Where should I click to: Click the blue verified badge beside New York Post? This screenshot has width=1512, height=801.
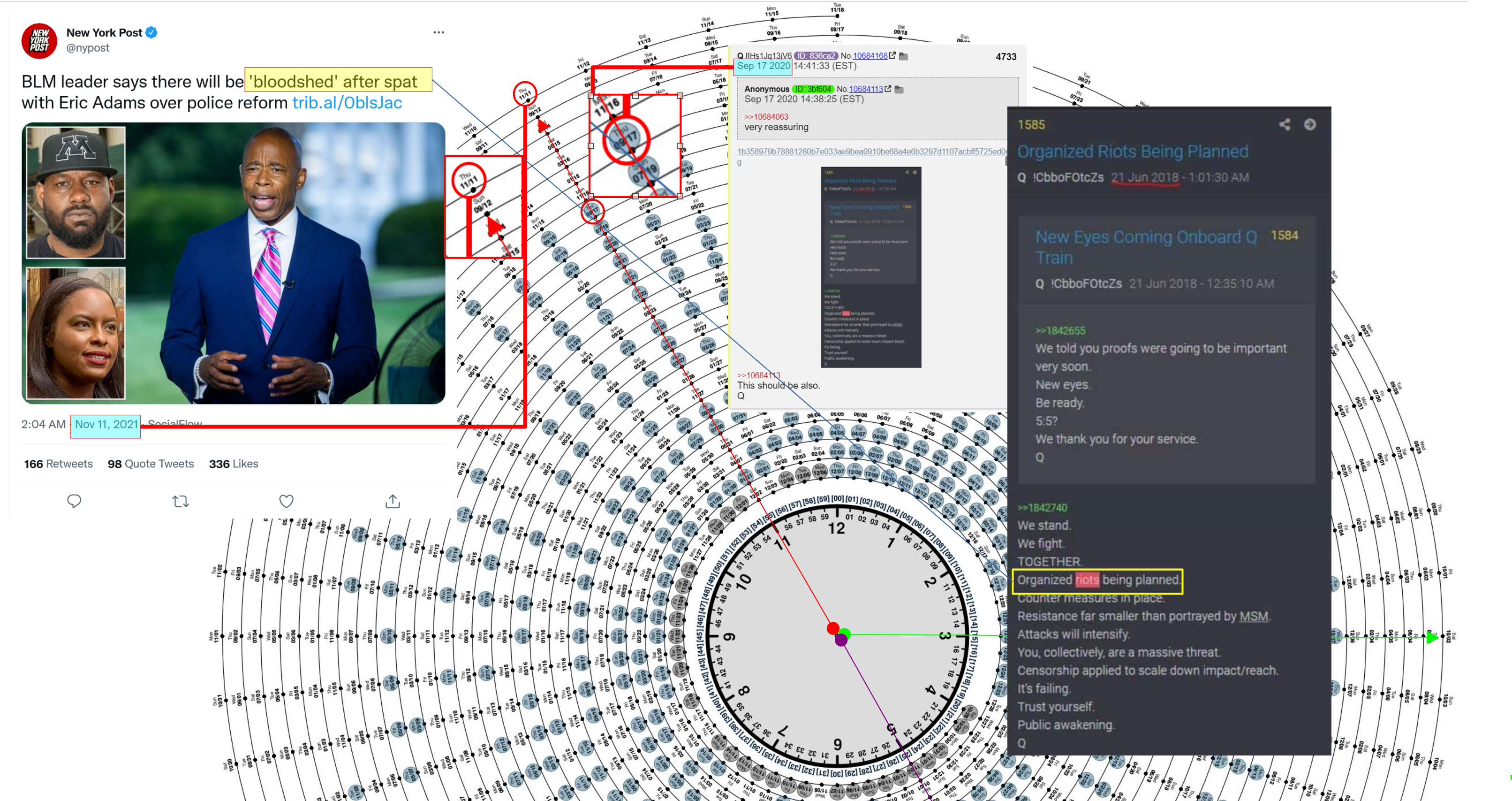[151, 32]
